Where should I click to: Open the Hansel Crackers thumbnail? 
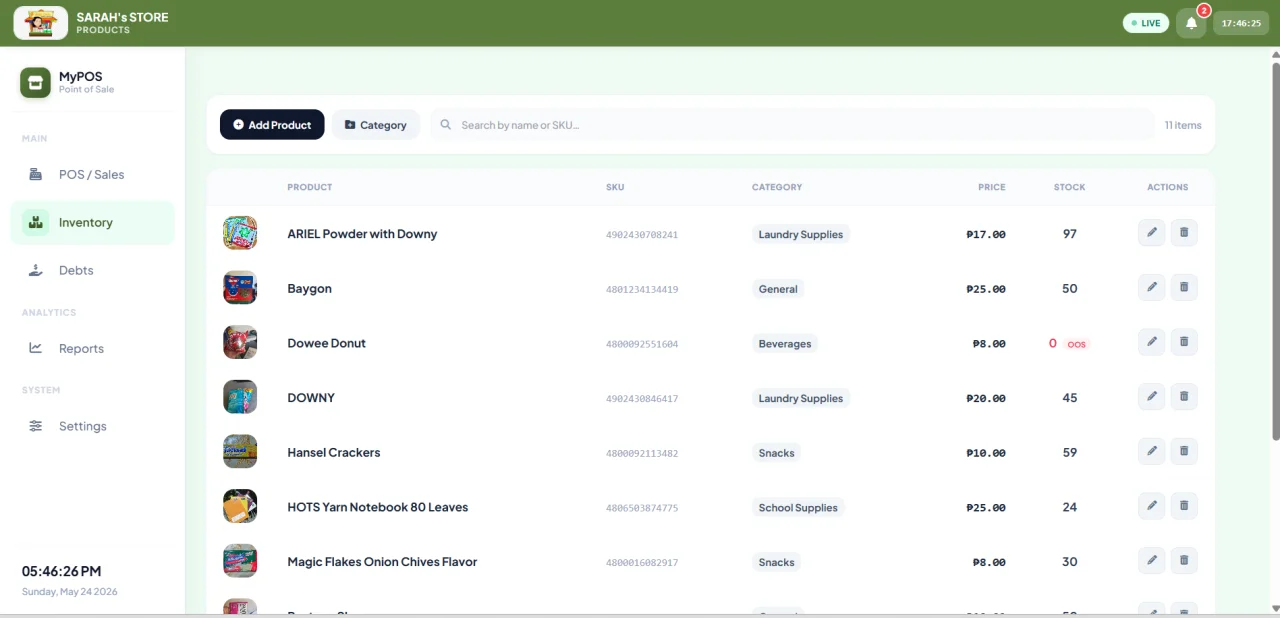pos(240,452)
